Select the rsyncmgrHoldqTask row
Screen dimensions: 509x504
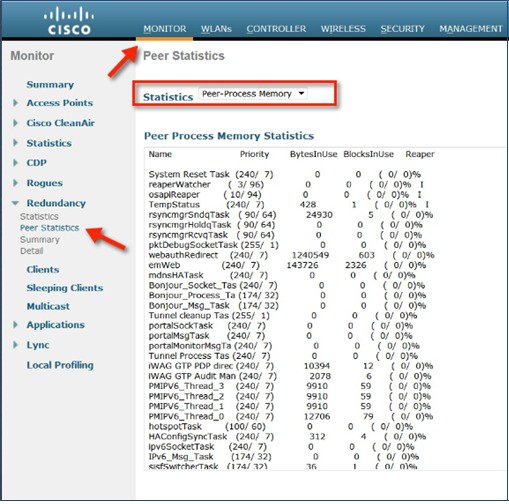tap(285, 225)
